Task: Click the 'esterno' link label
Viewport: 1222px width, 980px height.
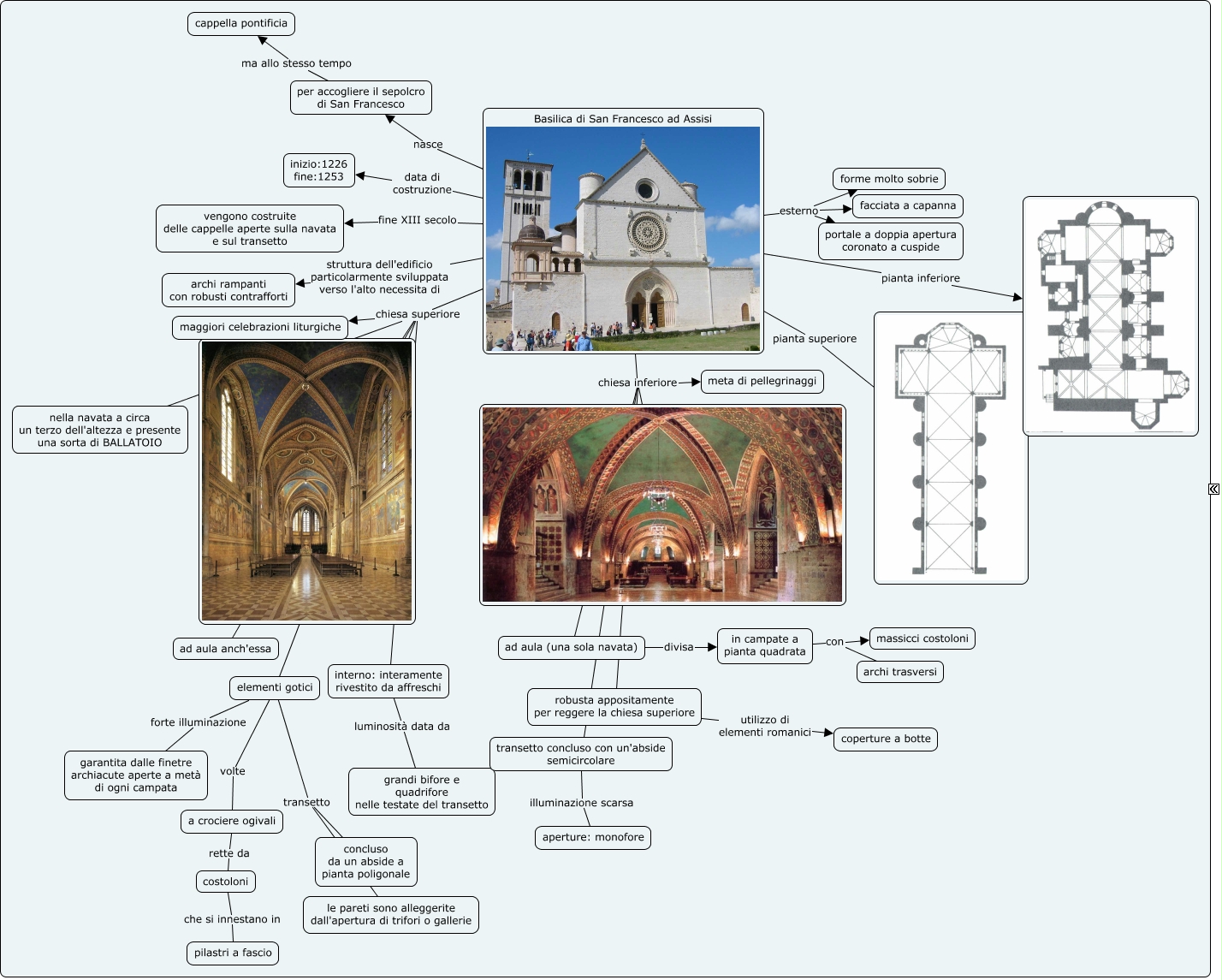Action: (799, 211)
